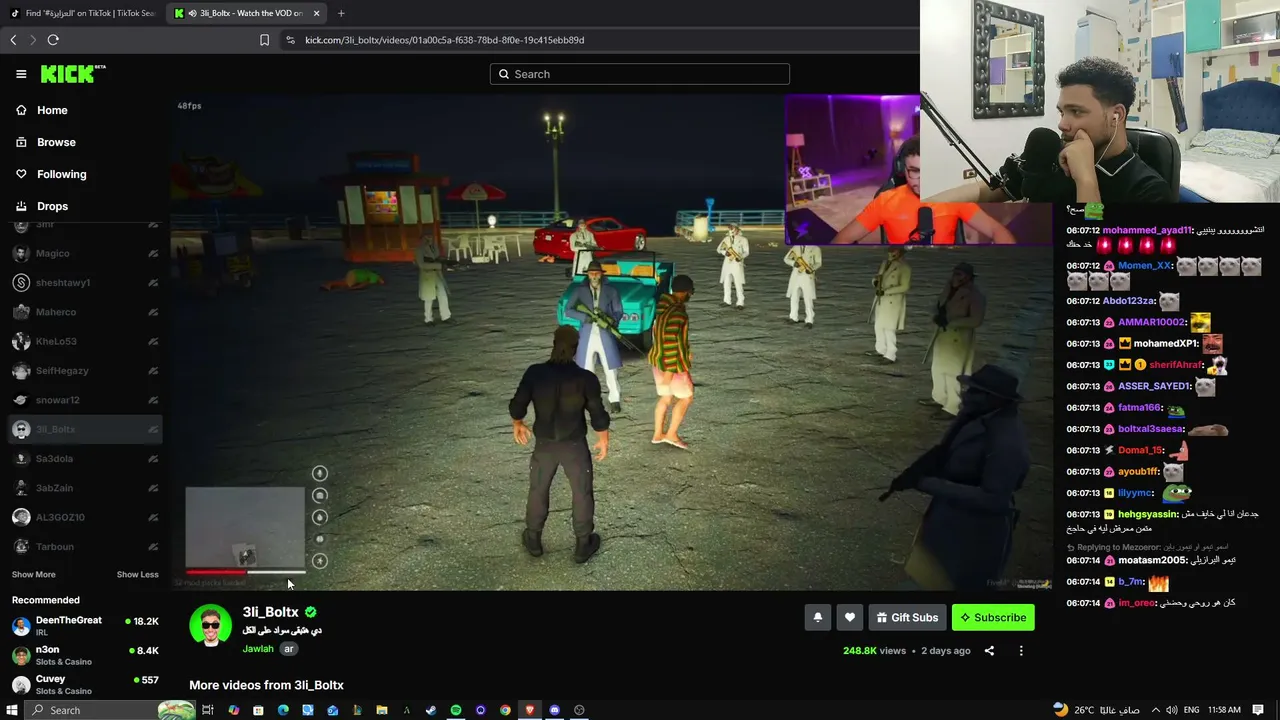This screenshot has width=1280, height=720.
Task: Open n3on recommended channel
Action: [x=85, y=656]
